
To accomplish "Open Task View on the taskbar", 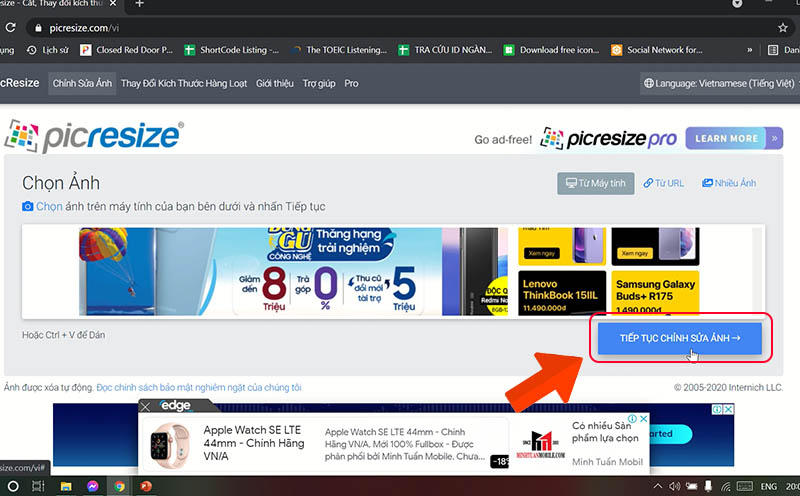I will click(38, 486).
